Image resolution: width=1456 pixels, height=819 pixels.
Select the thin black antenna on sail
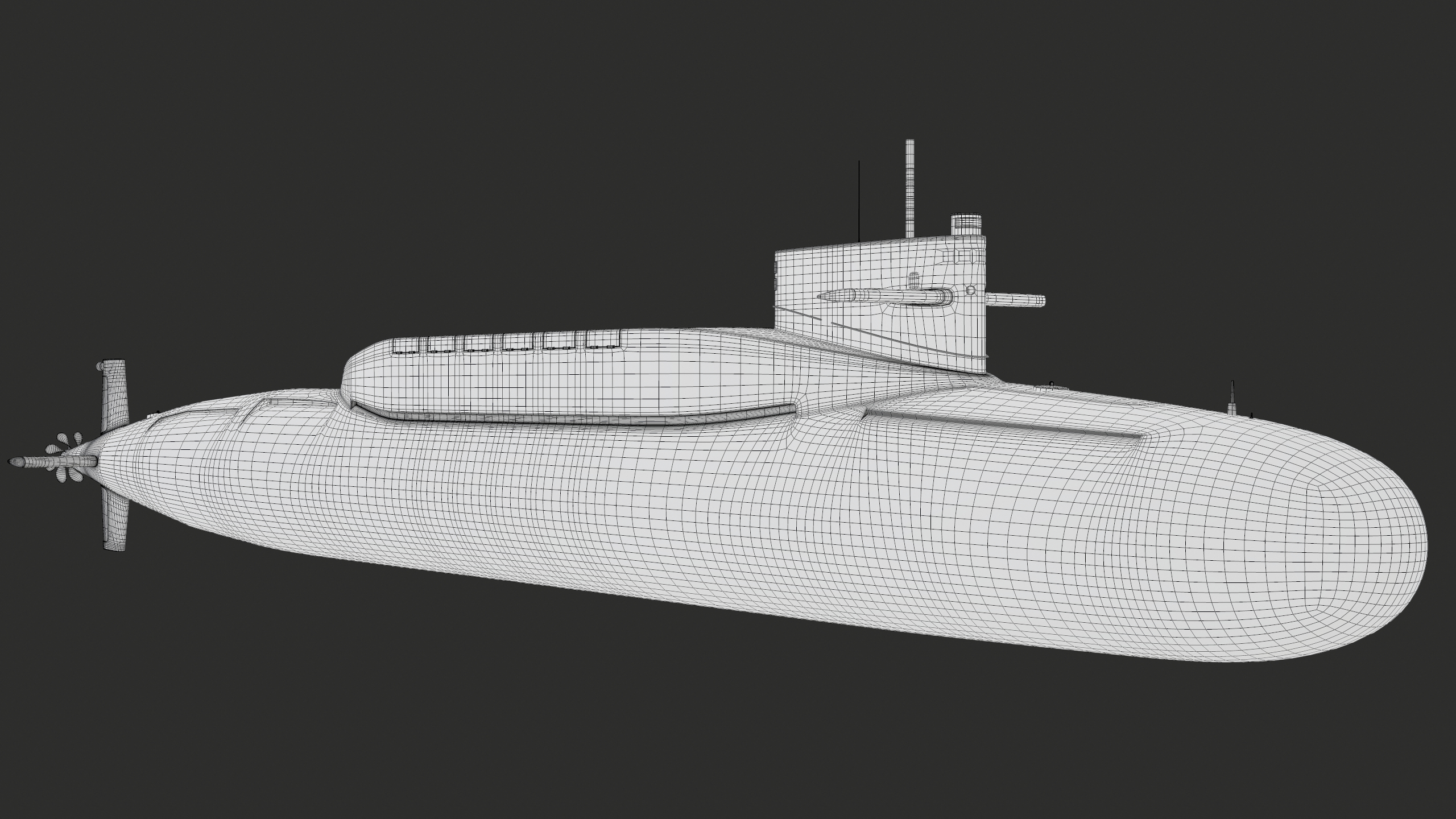859,200
